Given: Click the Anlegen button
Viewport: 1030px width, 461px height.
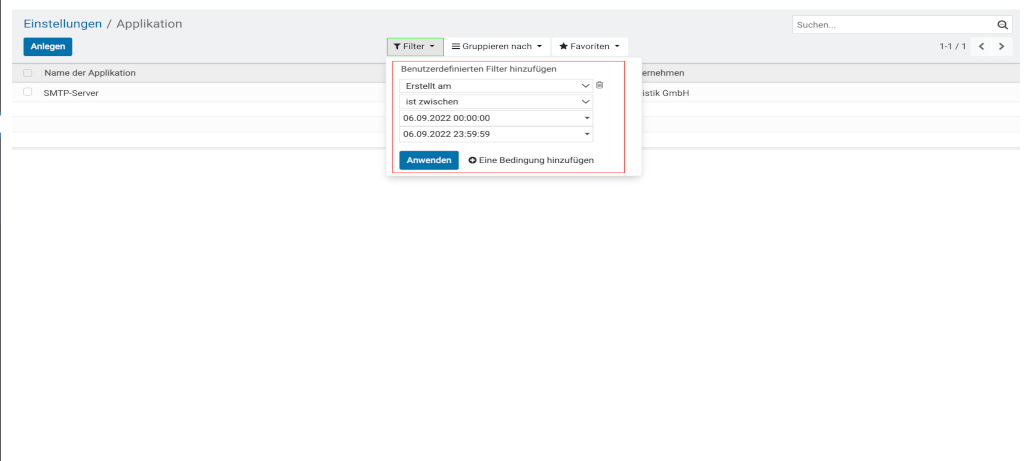Looking at the screenshot, I should [47, 47].
